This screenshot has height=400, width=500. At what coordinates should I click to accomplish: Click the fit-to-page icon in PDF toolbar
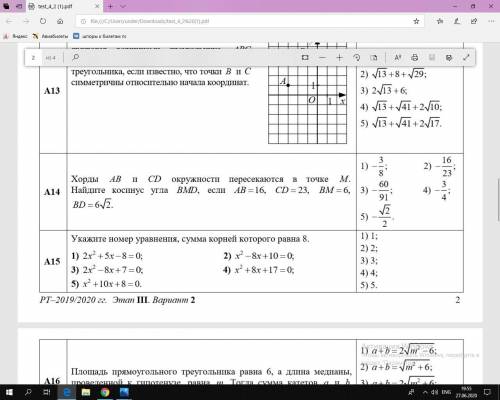click(305, 58)
